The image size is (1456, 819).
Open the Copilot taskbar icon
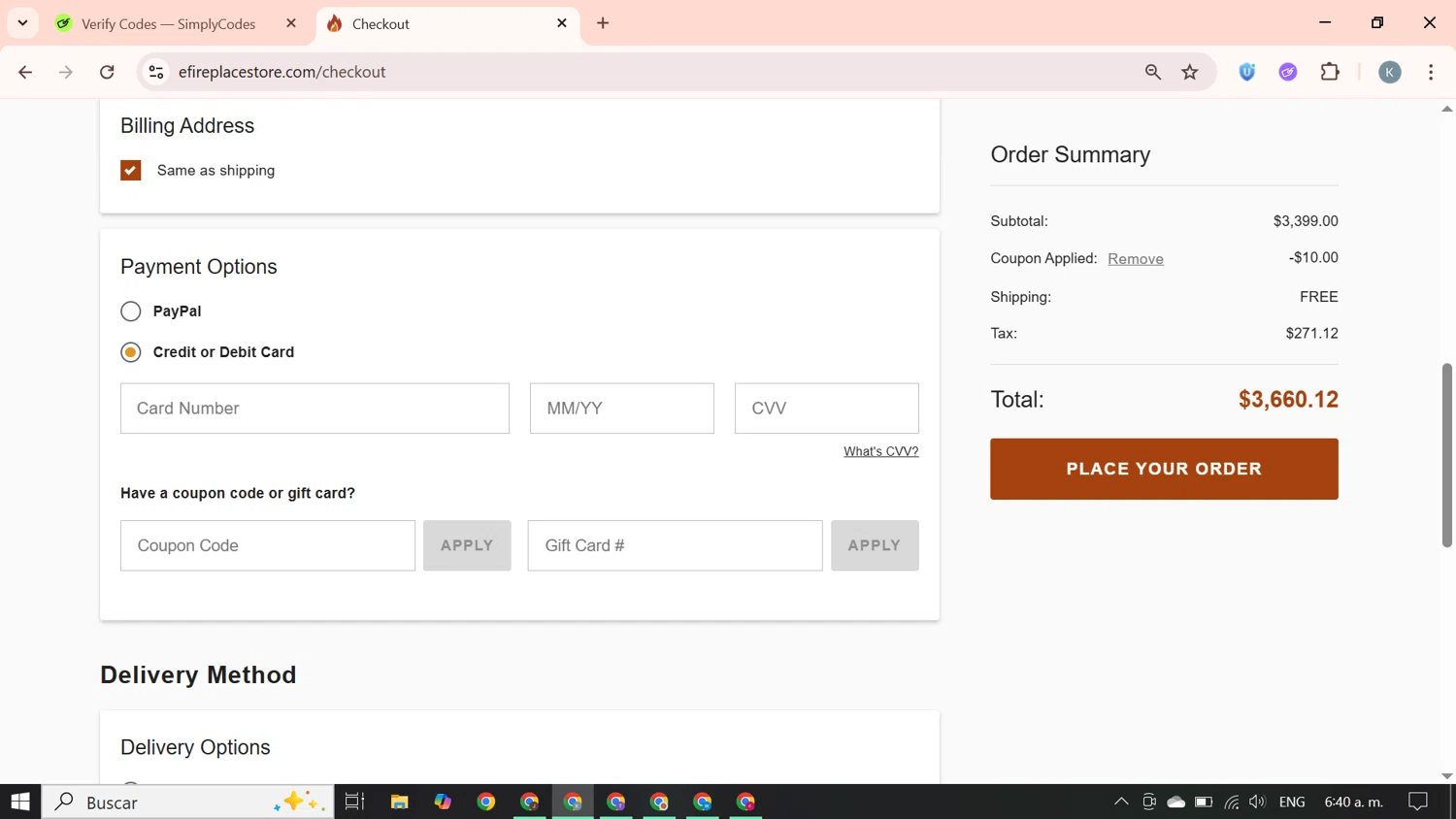(443, 802)
